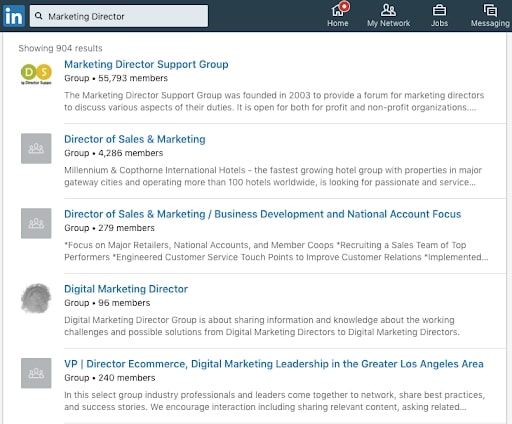Click the search magnifier icon
Screen dimensions: 512x424
(39, 16)
